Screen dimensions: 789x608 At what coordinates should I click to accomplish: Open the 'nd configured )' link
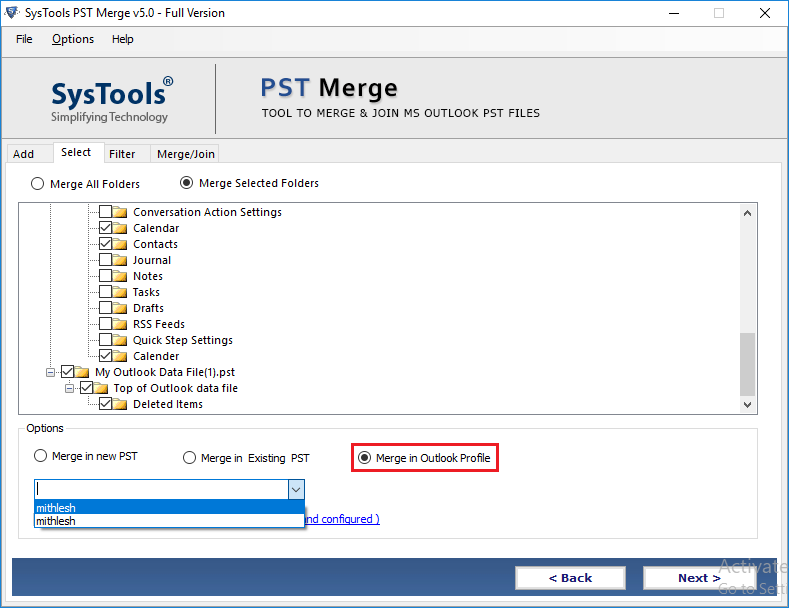pos(342,519)
